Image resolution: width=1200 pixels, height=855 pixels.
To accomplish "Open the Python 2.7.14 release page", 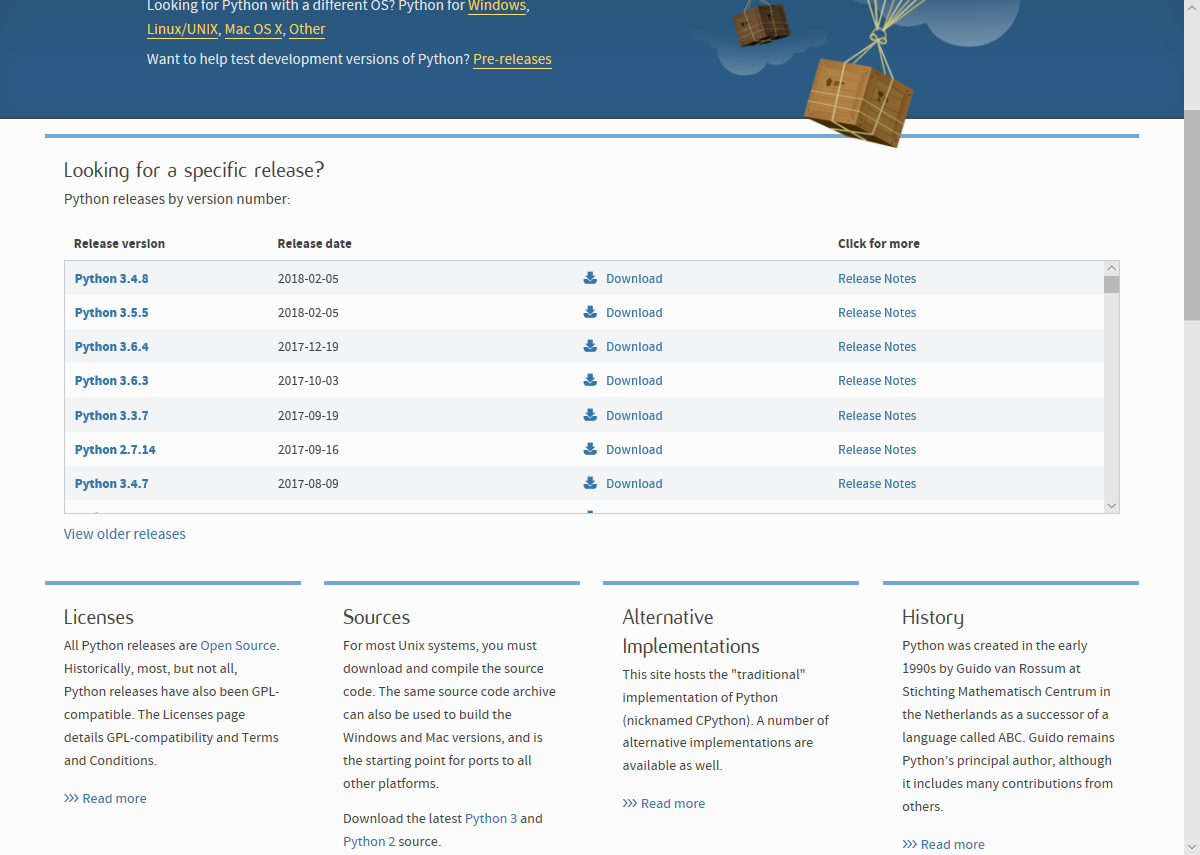I will [115, 450].
